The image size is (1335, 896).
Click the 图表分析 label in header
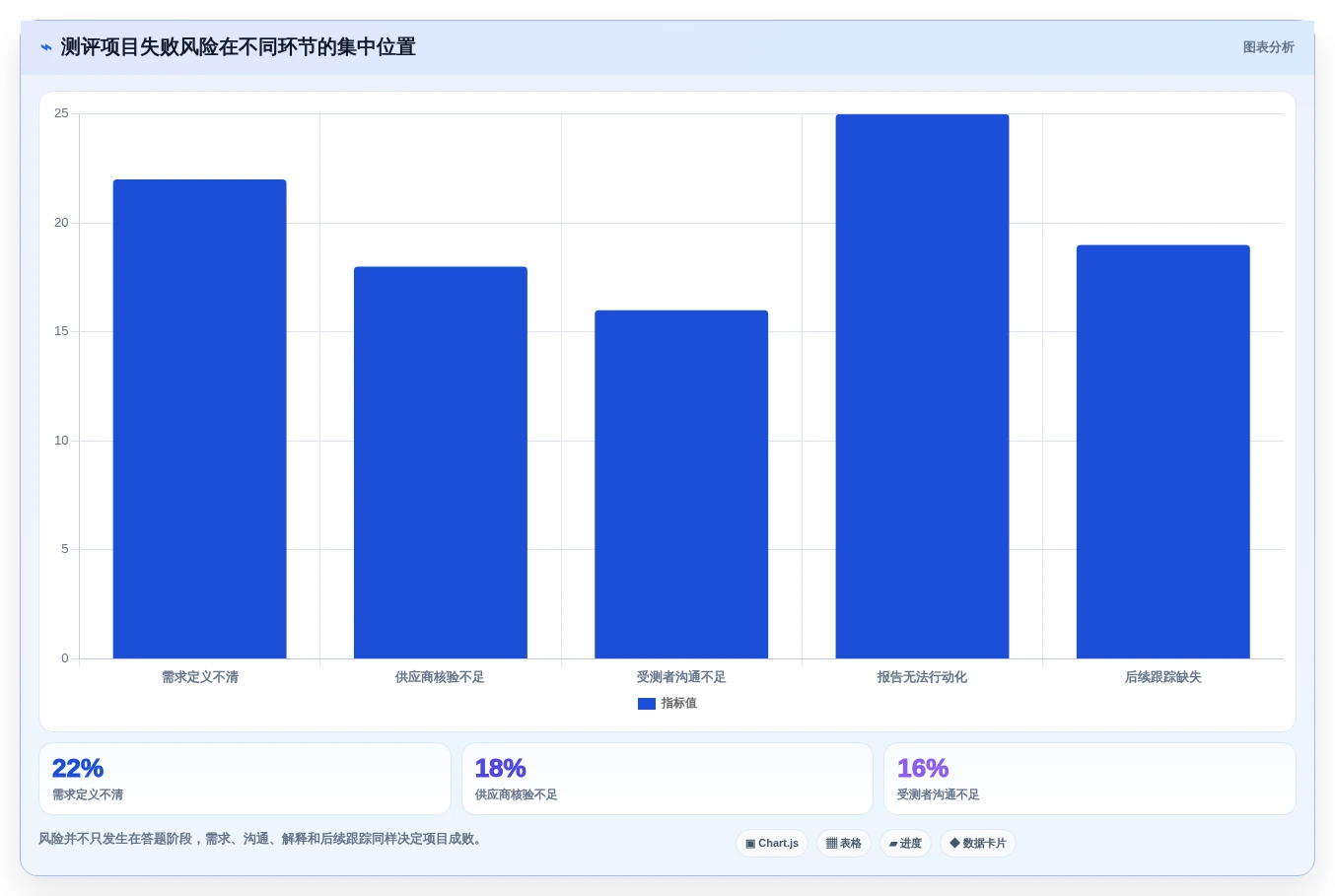pos(1268,47)
